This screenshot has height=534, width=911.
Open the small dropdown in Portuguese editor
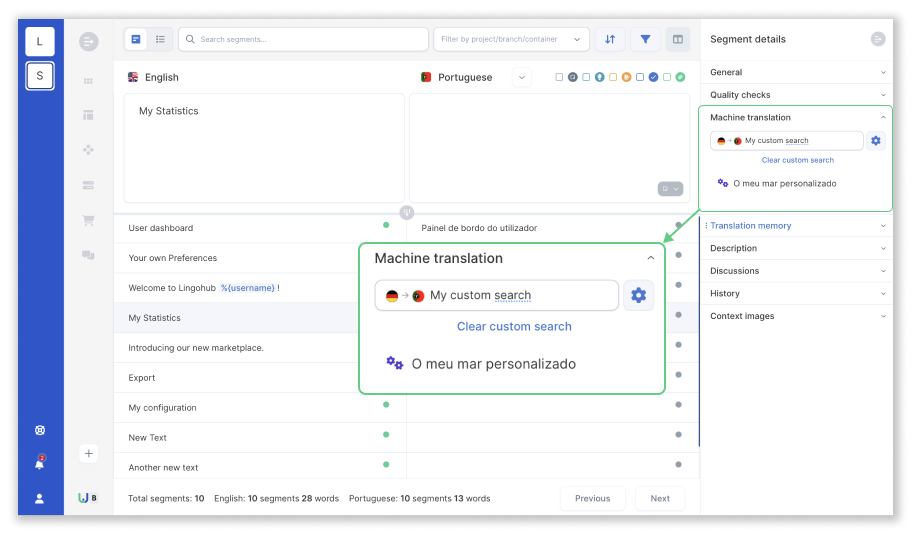tap(670, 189)
